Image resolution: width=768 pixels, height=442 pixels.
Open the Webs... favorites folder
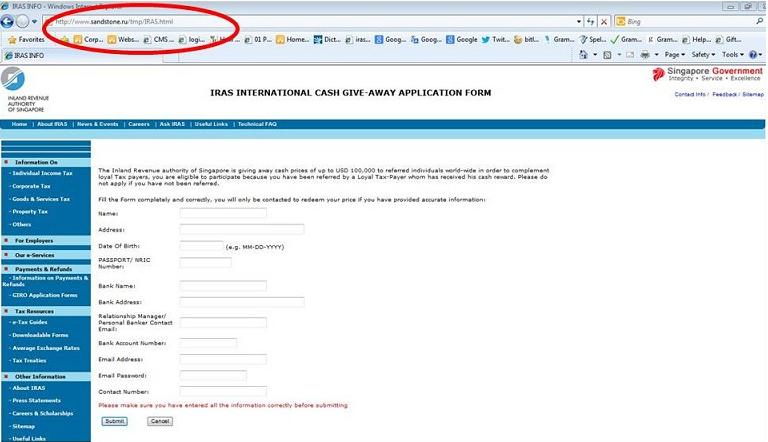coord(123,39)
